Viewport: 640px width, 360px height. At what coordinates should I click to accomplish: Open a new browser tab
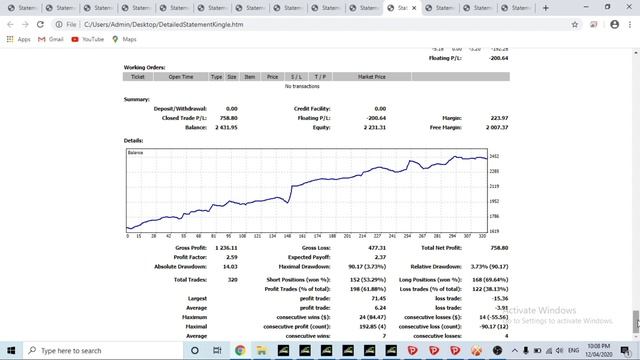(546, 8)
